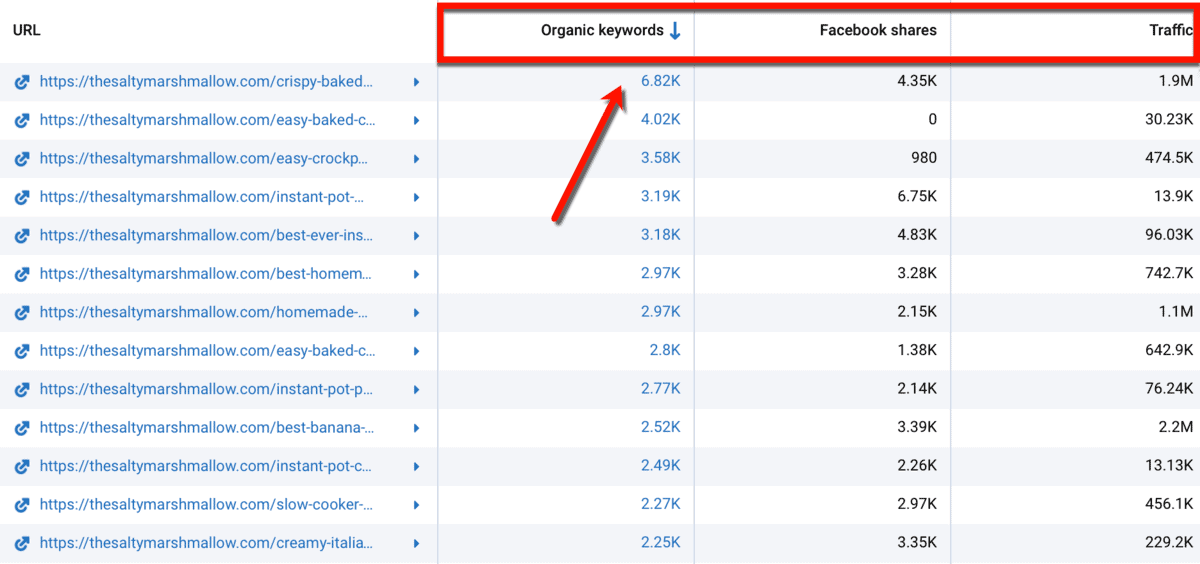Click the 3.58K organic keywords value
Viewport: 1200px width, 564px height.
coord(661,158)
